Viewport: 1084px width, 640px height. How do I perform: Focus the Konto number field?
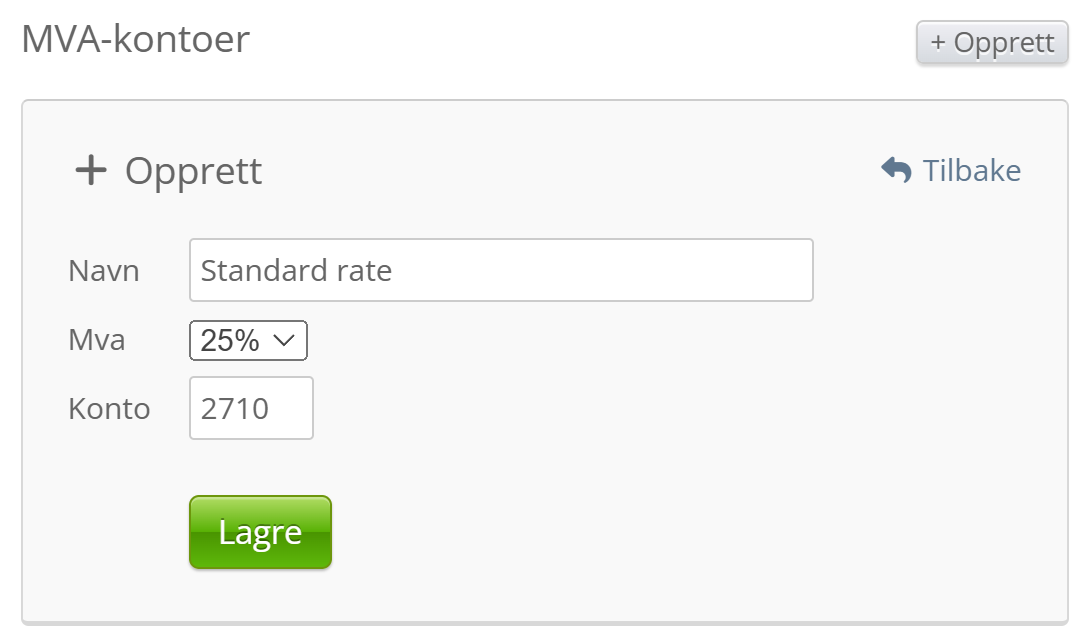point(251,408)
